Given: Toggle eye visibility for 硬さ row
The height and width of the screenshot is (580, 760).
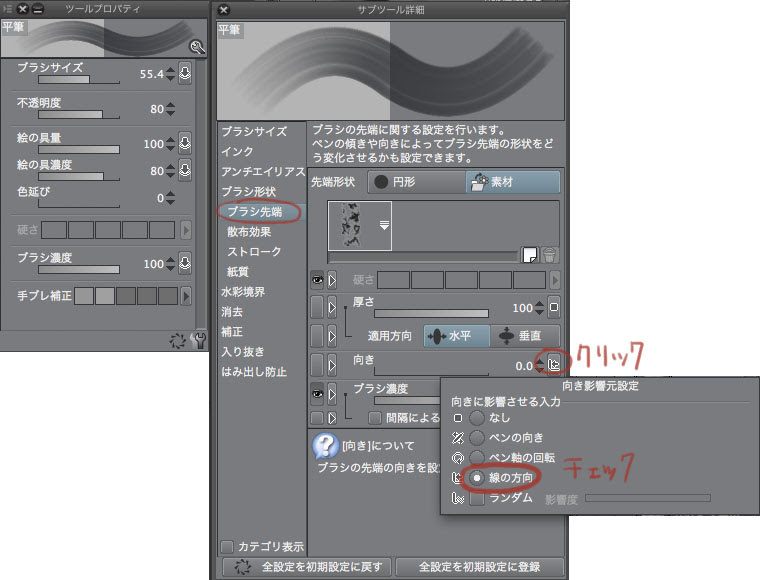Looking at the screenshot, I should (317, 280).
